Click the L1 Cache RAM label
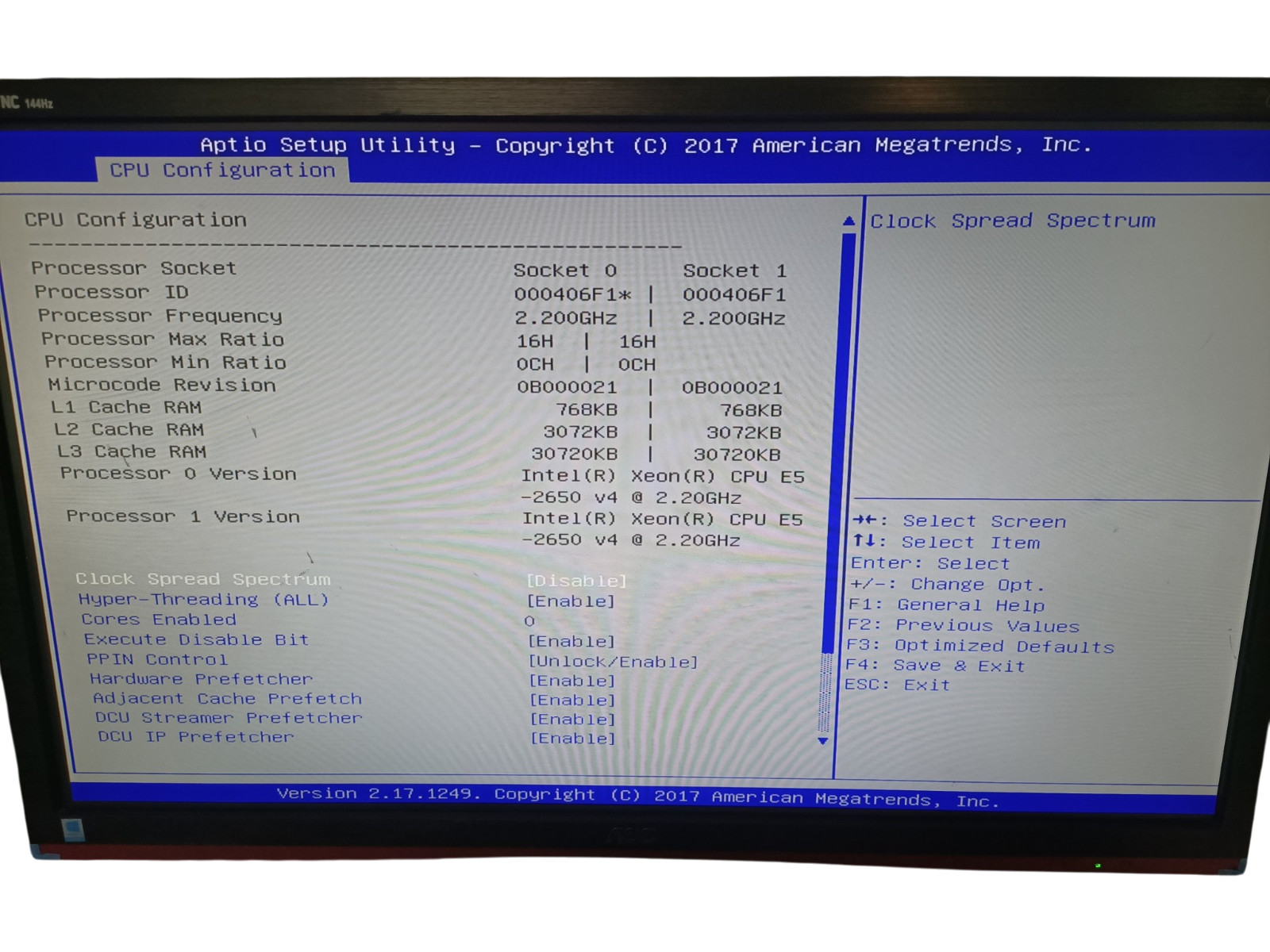Image resolution: width=1270 pixels, height=952 pixels. pos(126,407)
